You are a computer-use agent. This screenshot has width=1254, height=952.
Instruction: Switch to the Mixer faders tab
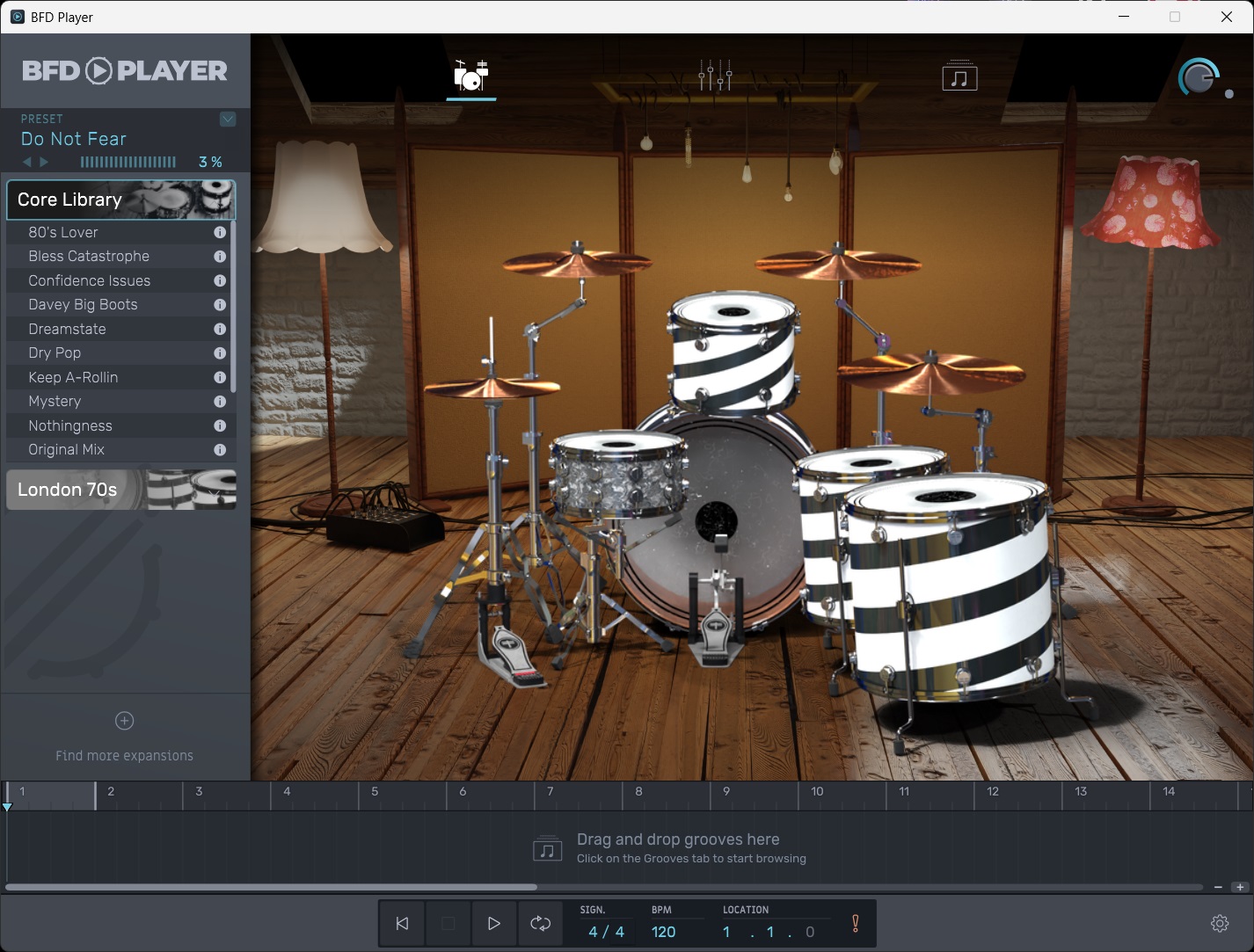(x=715, y=76)
